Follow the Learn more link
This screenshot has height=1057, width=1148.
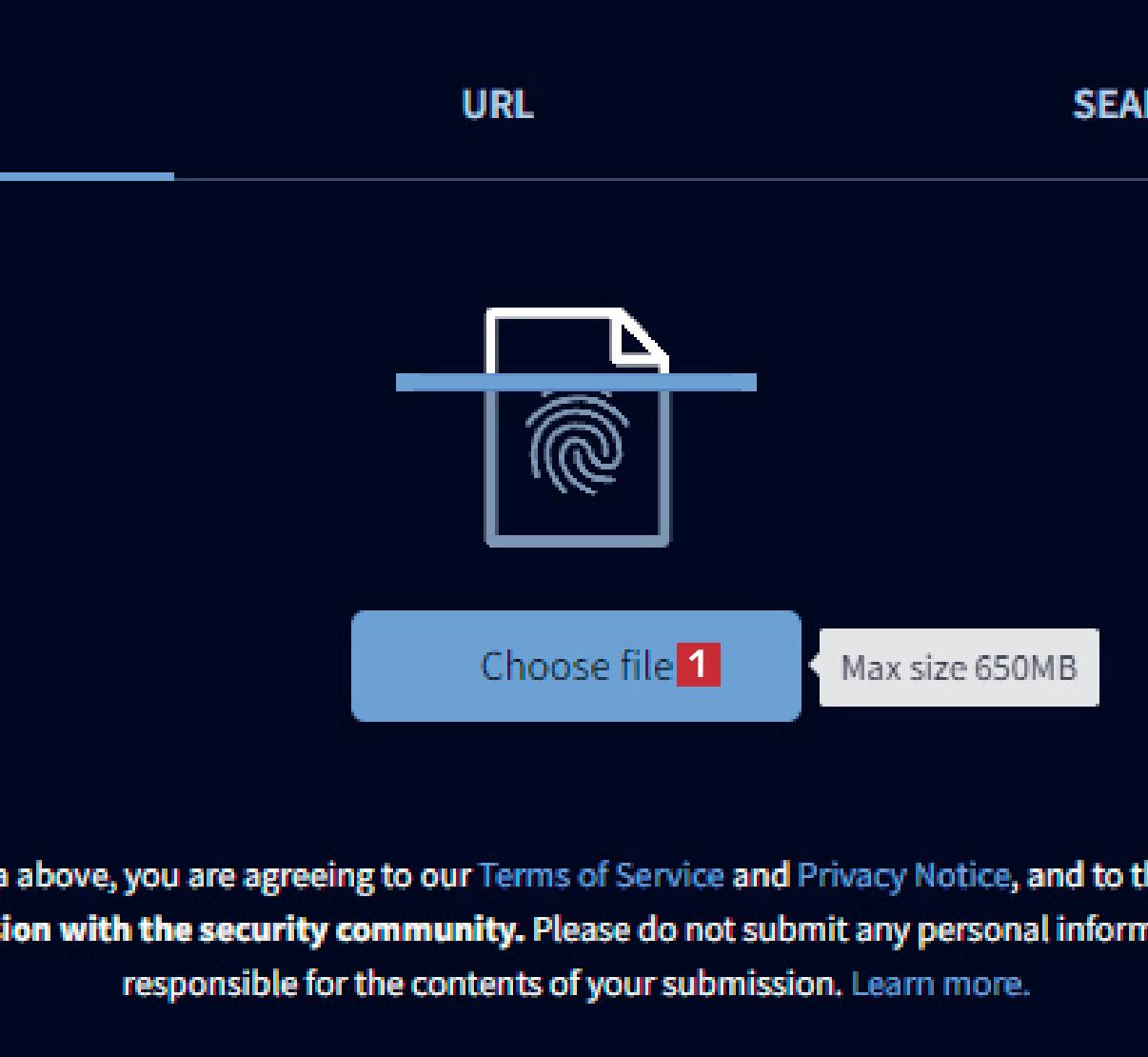click(940, 984)
